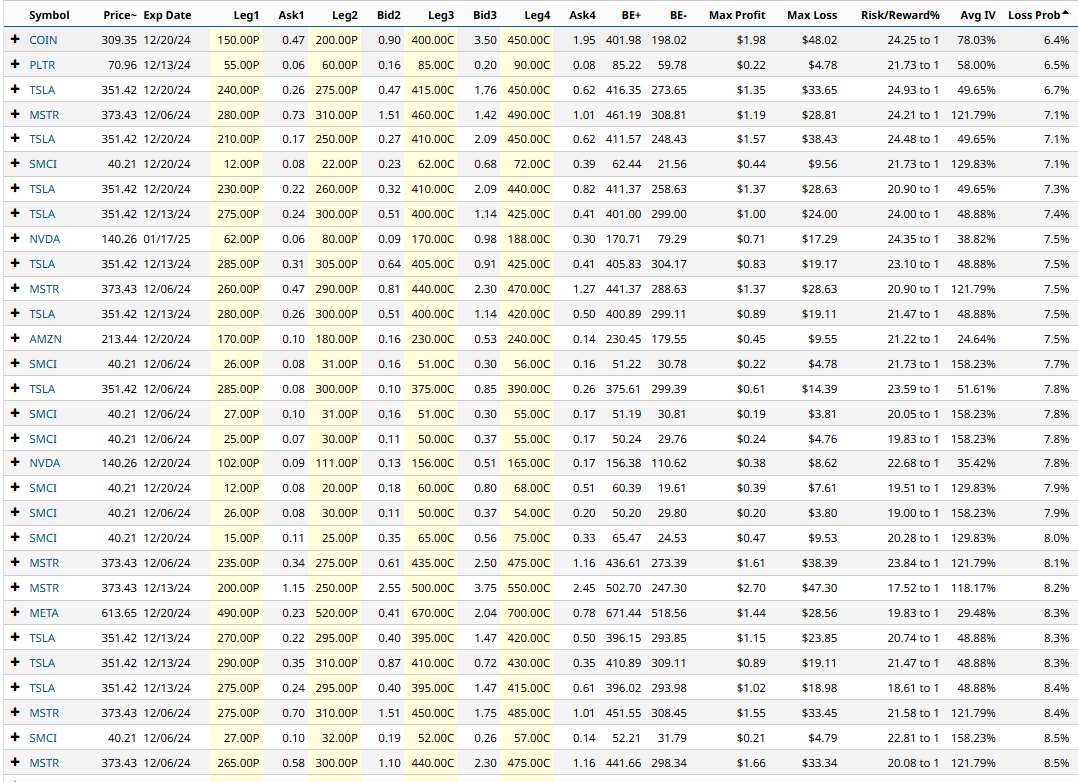
Task: Select the 188.00C Leg4 cell
Action: pyautogui.click(x=529, y=239)
